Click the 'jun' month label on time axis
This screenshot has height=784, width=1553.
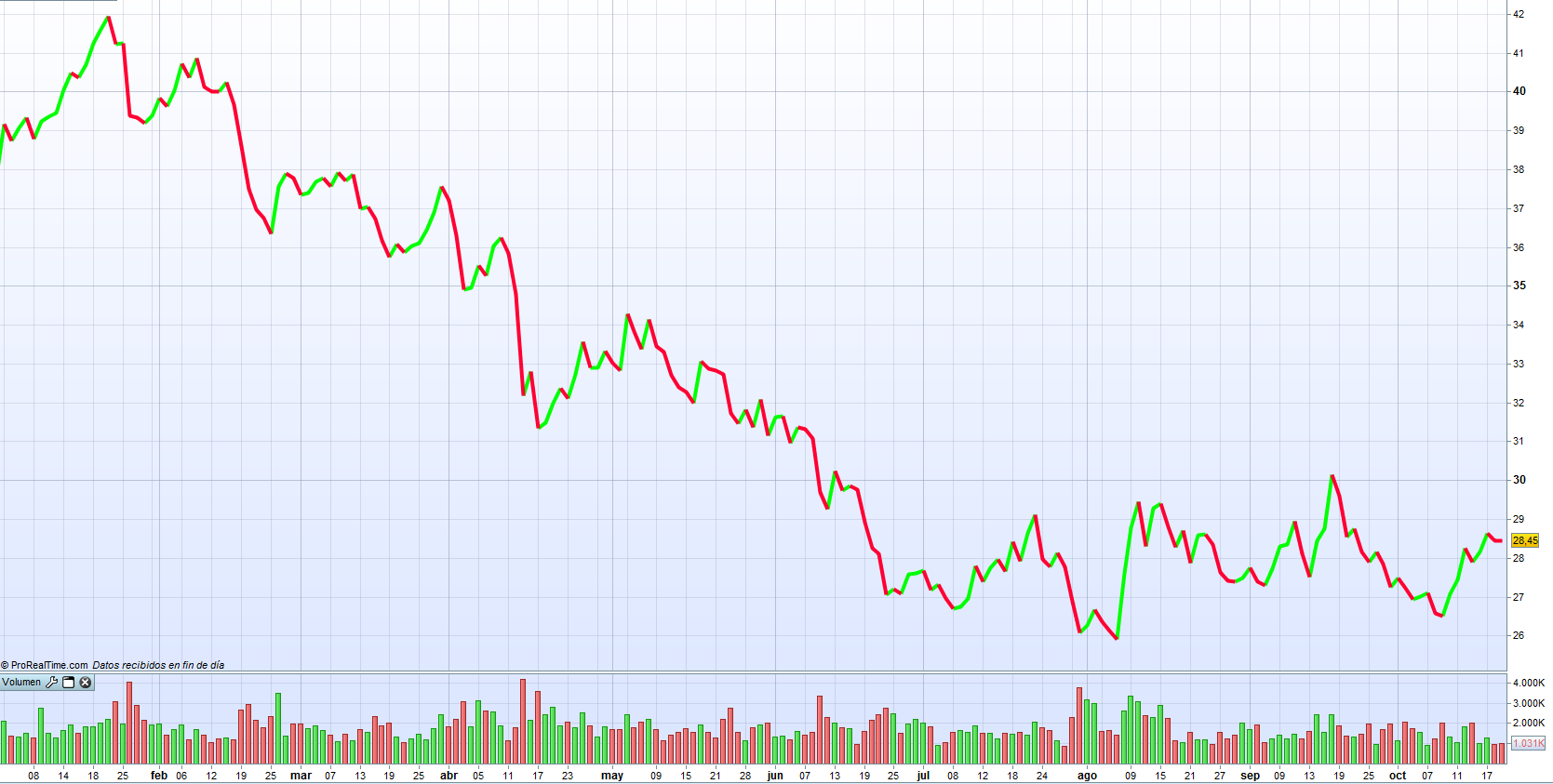point(775,776)
